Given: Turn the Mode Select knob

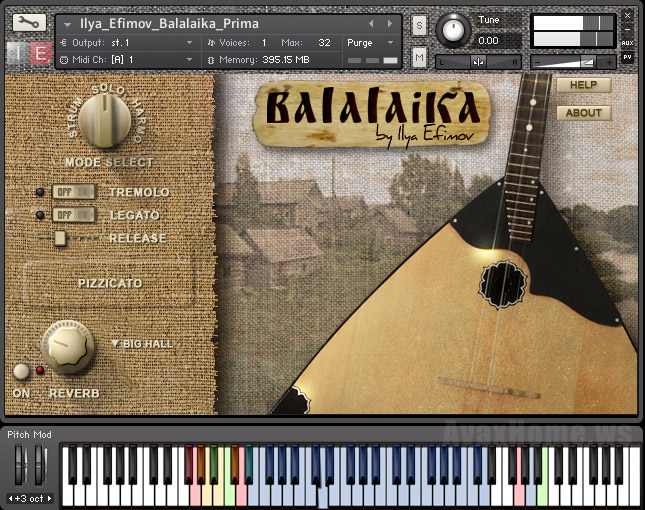Looking at the screenshot, I should tap(105, 121).
